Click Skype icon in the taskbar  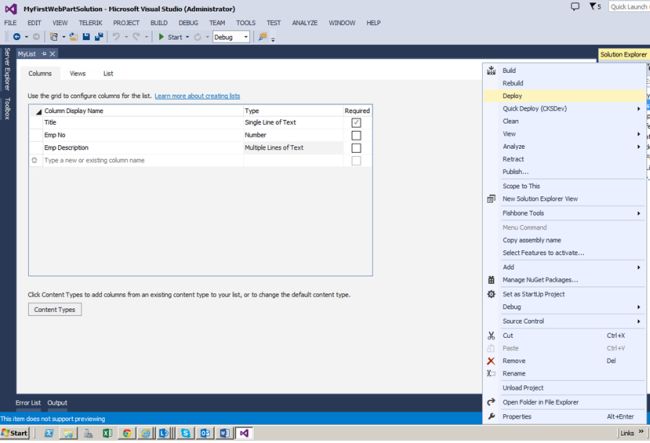click(185, 433)
